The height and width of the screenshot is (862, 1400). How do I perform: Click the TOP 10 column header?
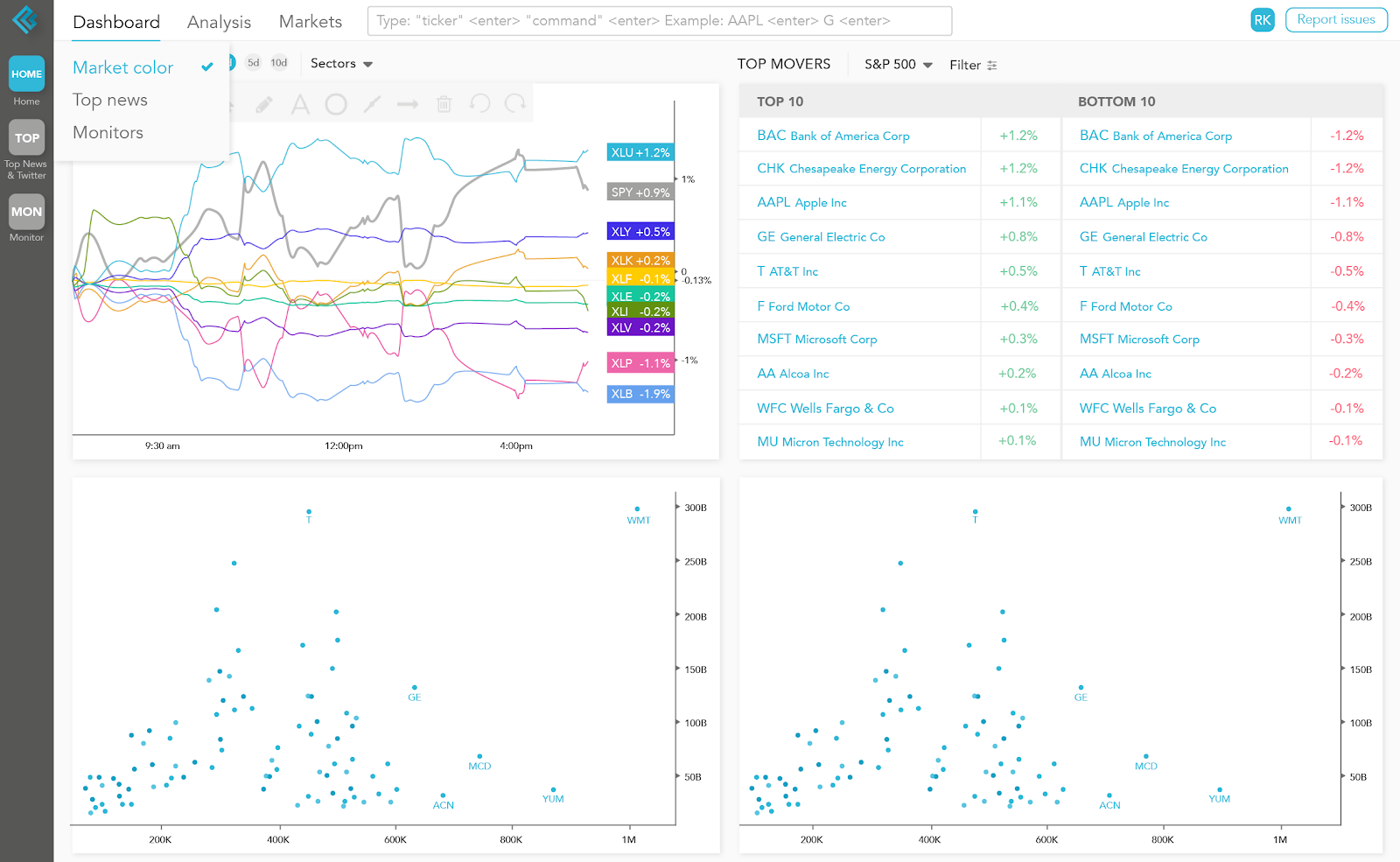(x=780, y=102)
